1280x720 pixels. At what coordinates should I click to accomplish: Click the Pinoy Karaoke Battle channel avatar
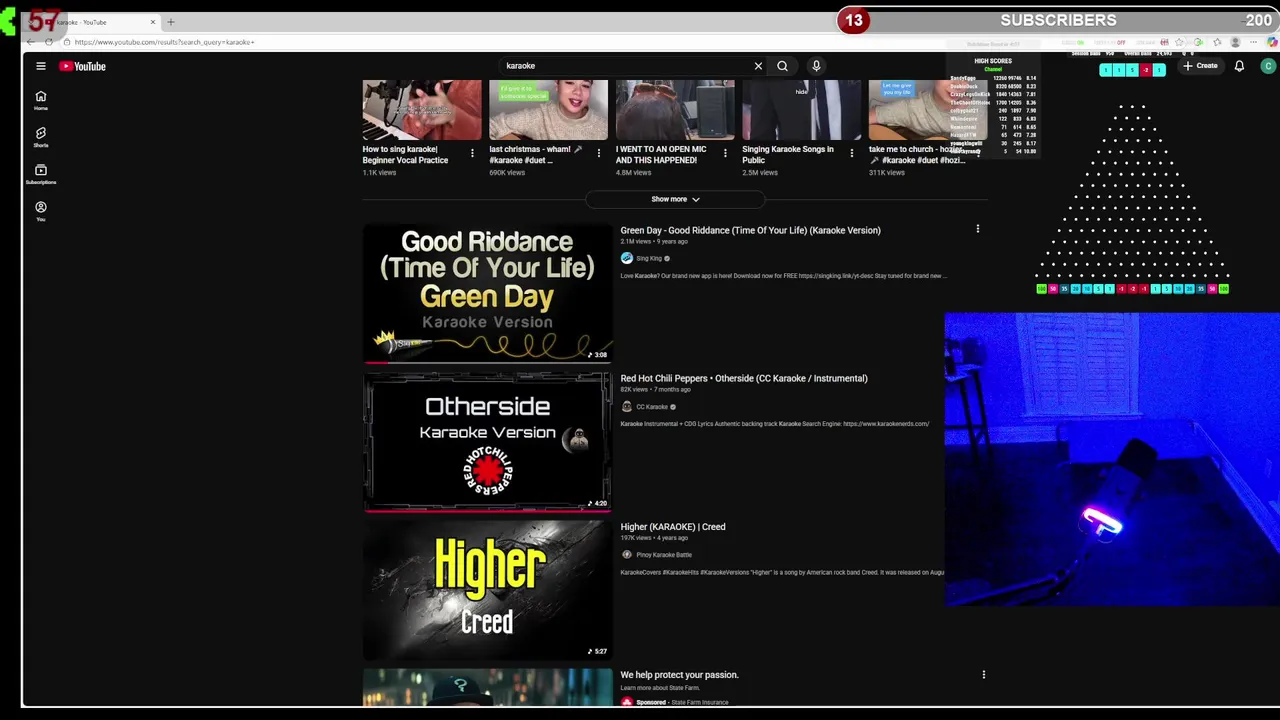click(x=627, y=555)
